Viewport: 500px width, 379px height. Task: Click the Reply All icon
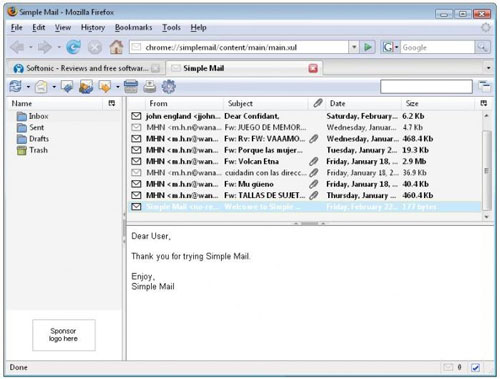86,87
